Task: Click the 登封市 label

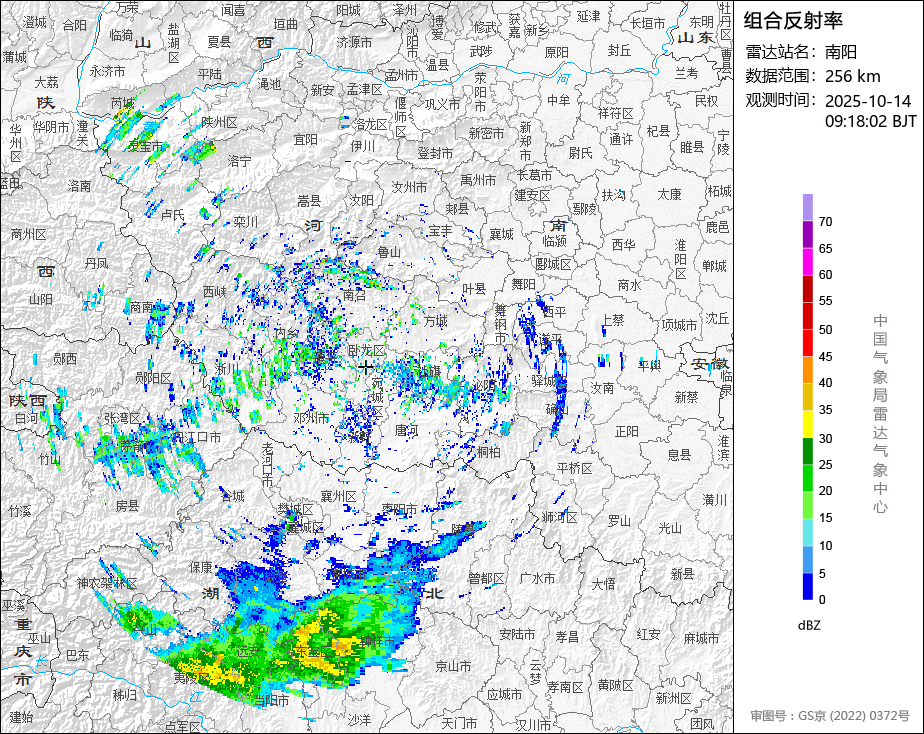Action: pyautogui.click(x=435, y=153)
